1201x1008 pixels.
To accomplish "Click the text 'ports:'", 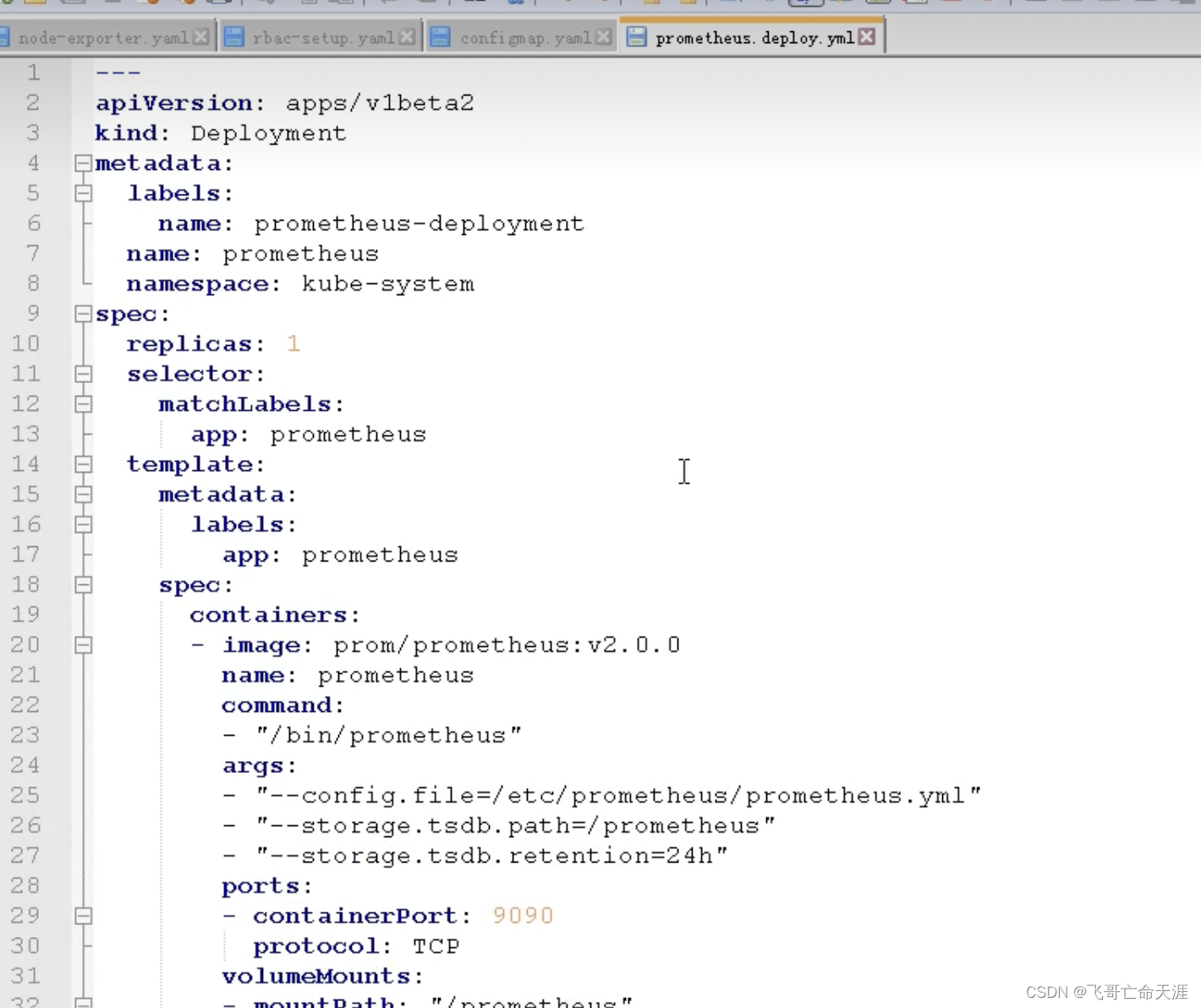I will coord(266,886).
